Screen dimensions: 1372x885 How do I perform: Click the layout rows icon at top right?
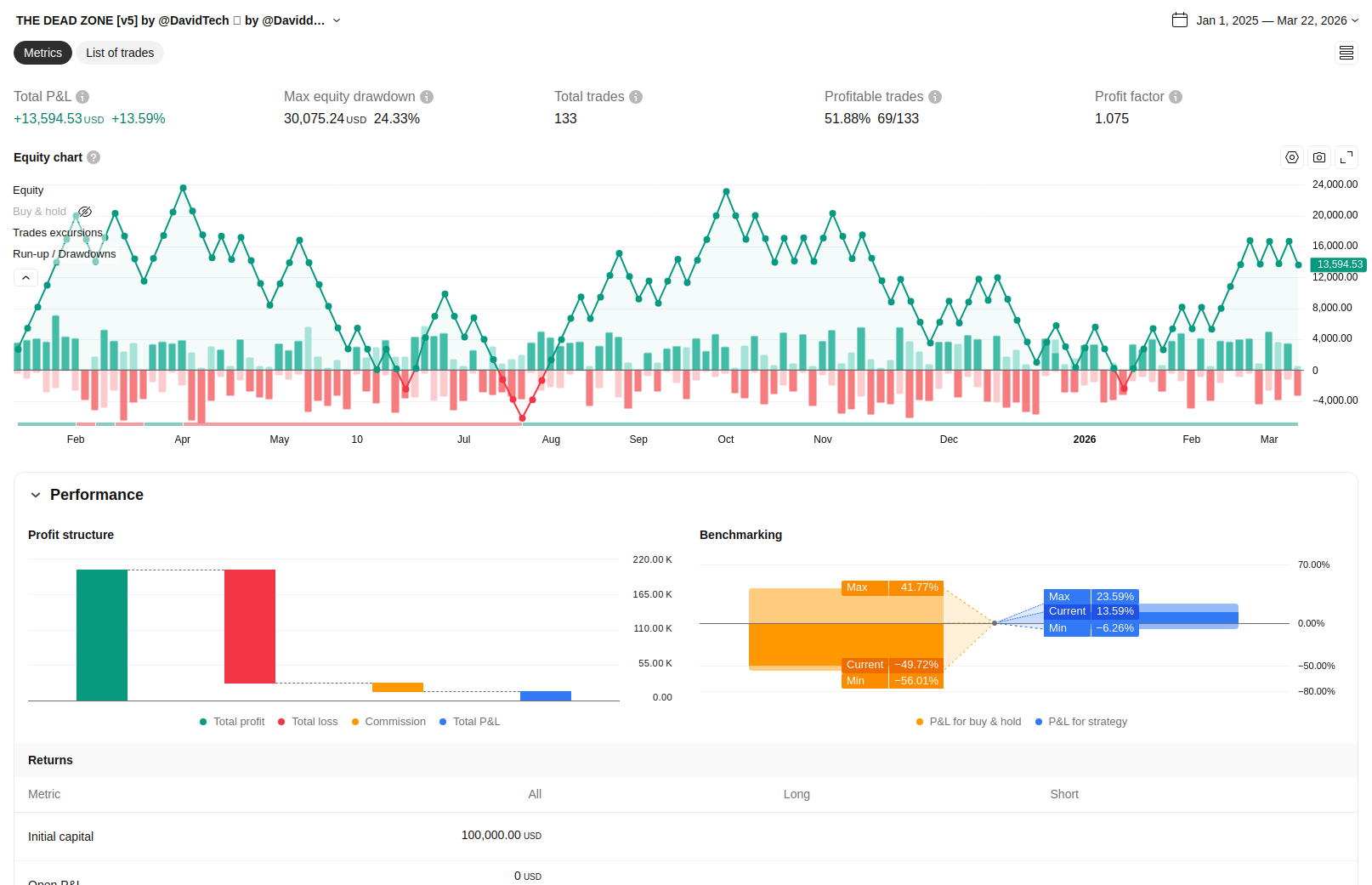tap(1346, 53)
